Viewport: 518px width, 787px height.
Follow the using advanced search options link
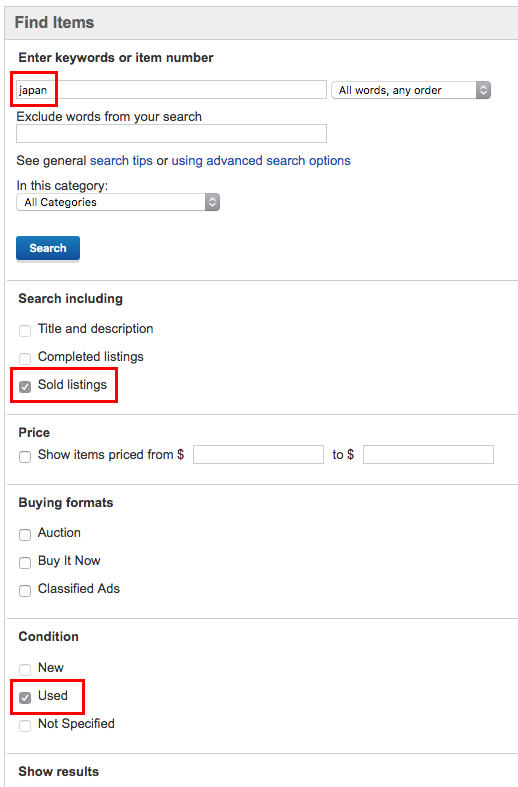click(x=261, y=161)
